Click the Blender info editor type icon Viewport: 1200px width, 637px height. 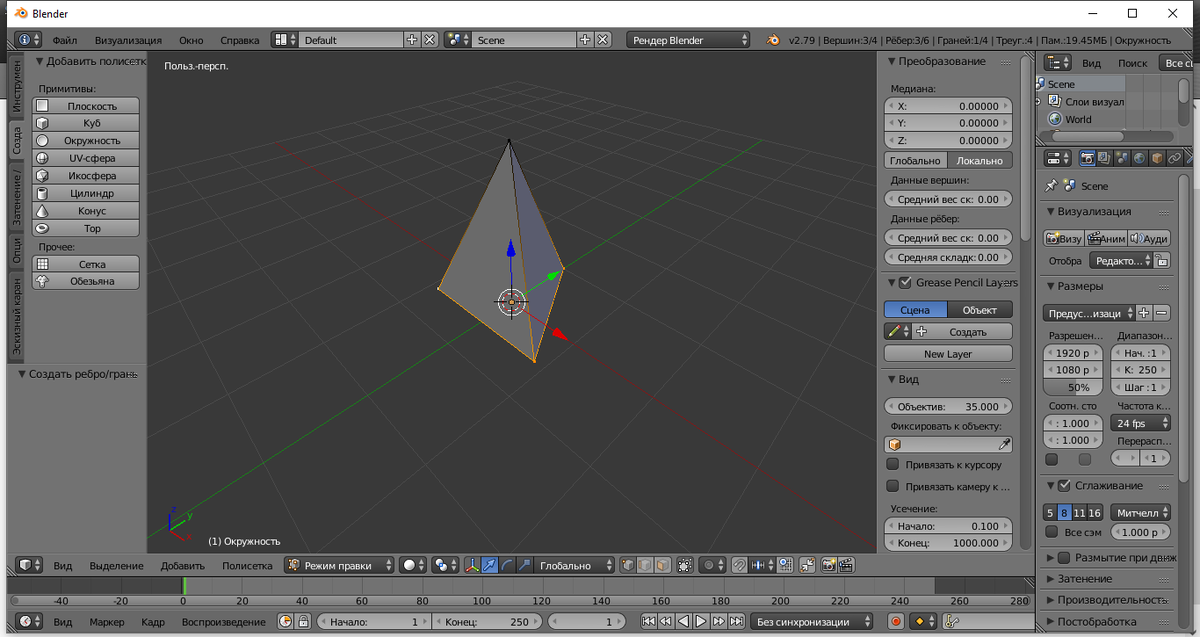[28, 40]
